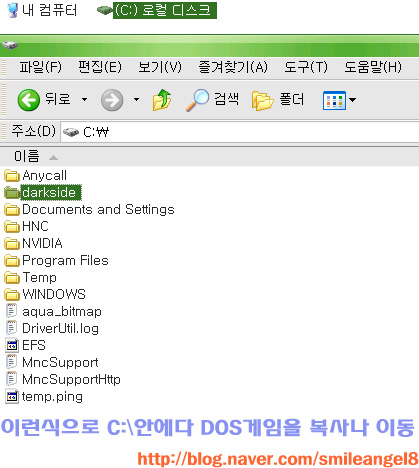Open Forward history dropdown arrow
The image size is (419, 468).
click(136, 99)
